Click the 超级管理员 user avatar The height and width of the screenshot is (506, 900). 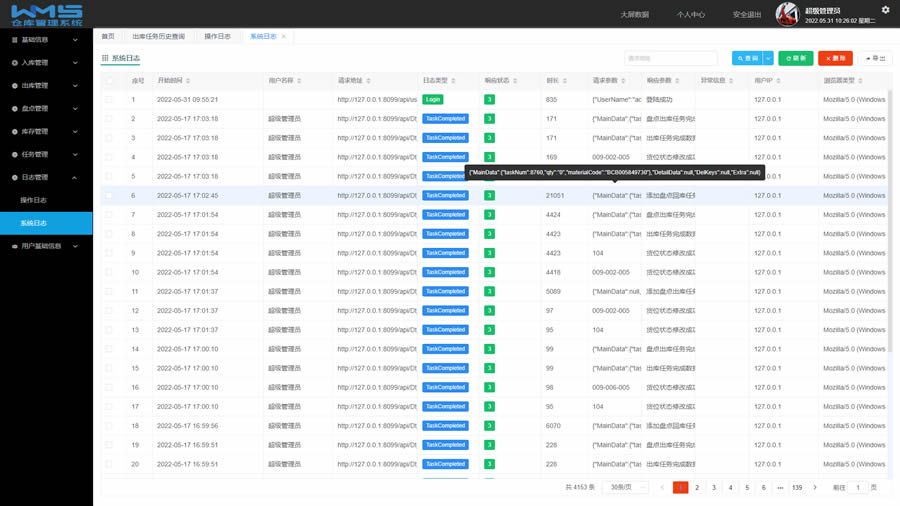tap(787, 14)
